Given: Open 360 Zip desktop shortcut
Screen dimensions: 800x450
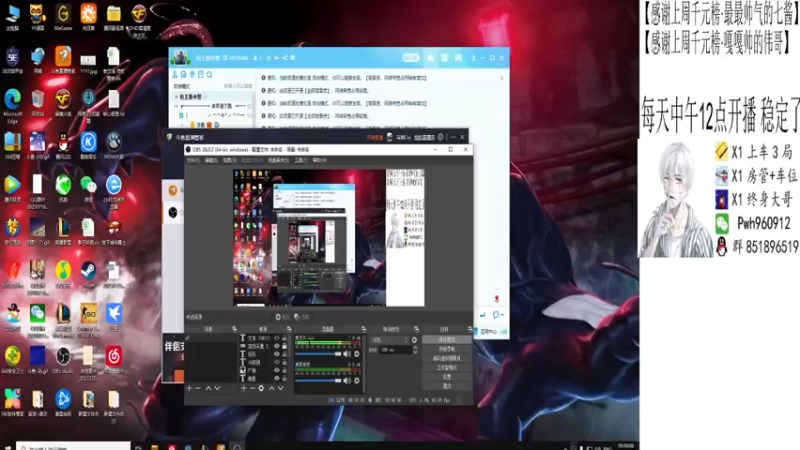Looking at the screenshot, I should pos(12,144).
